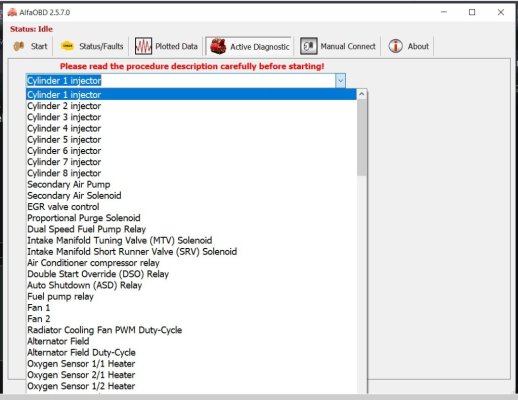This screenshot has height=400, width=518.
Task: Select Auto Shutdown (ASD) Relay item
Action: [191, 285]
